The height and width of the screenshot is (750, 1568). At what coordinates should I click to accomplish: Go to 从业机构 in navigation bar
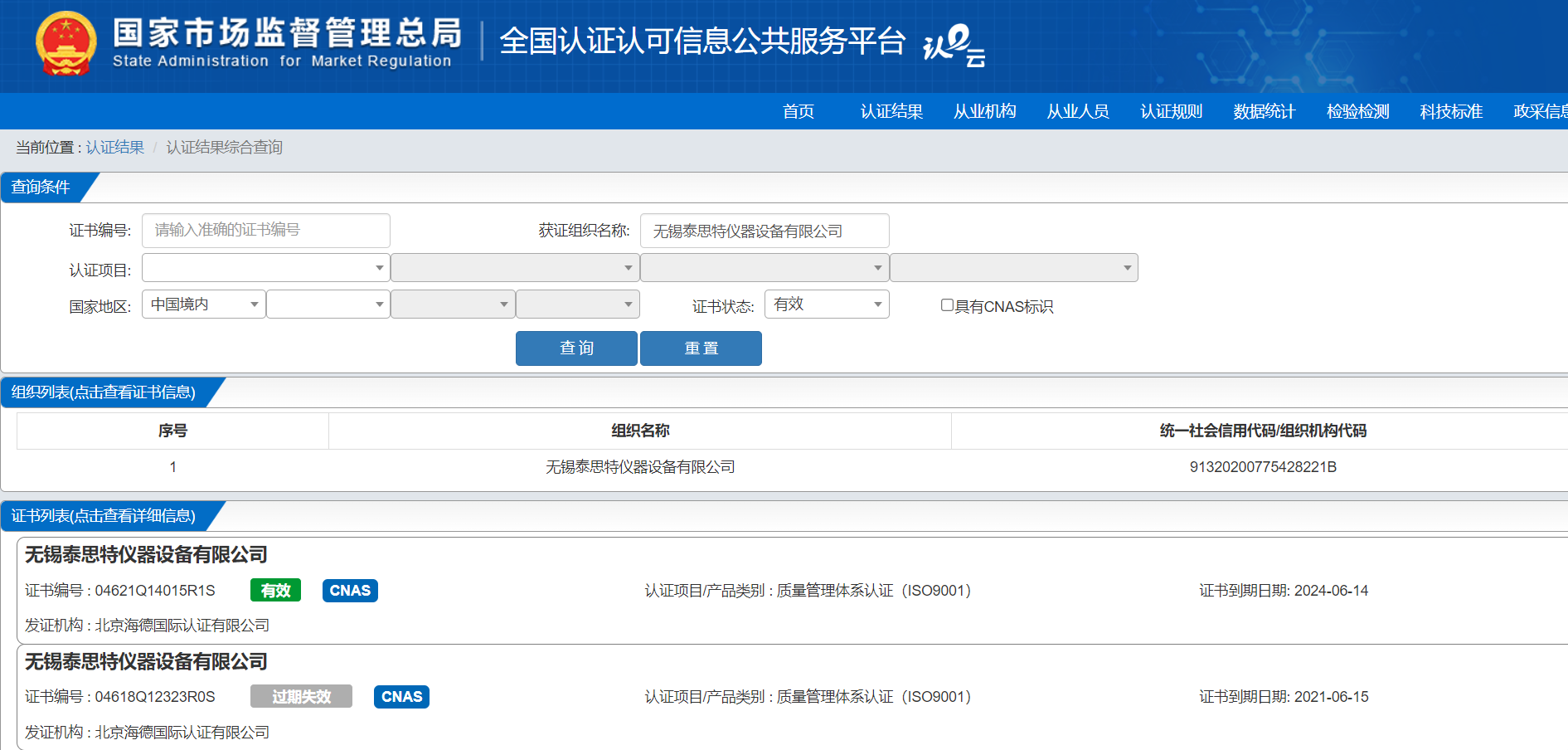coord(985,111)
